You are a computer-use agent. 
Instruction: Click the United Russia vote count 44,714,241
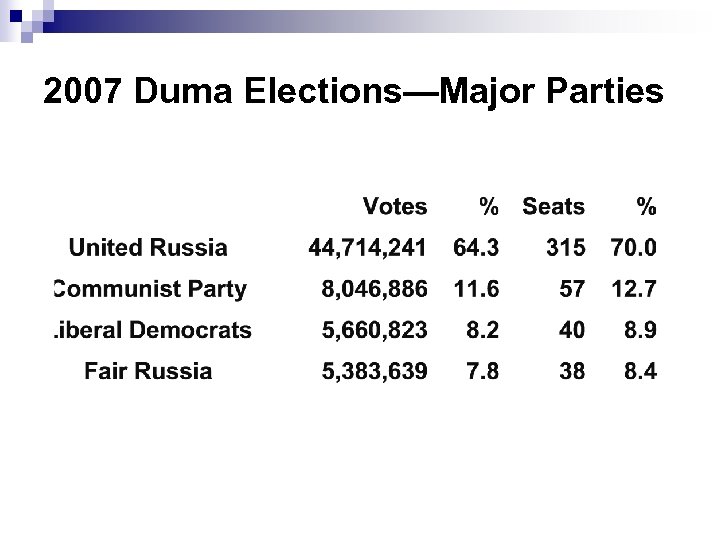(367, 248)
